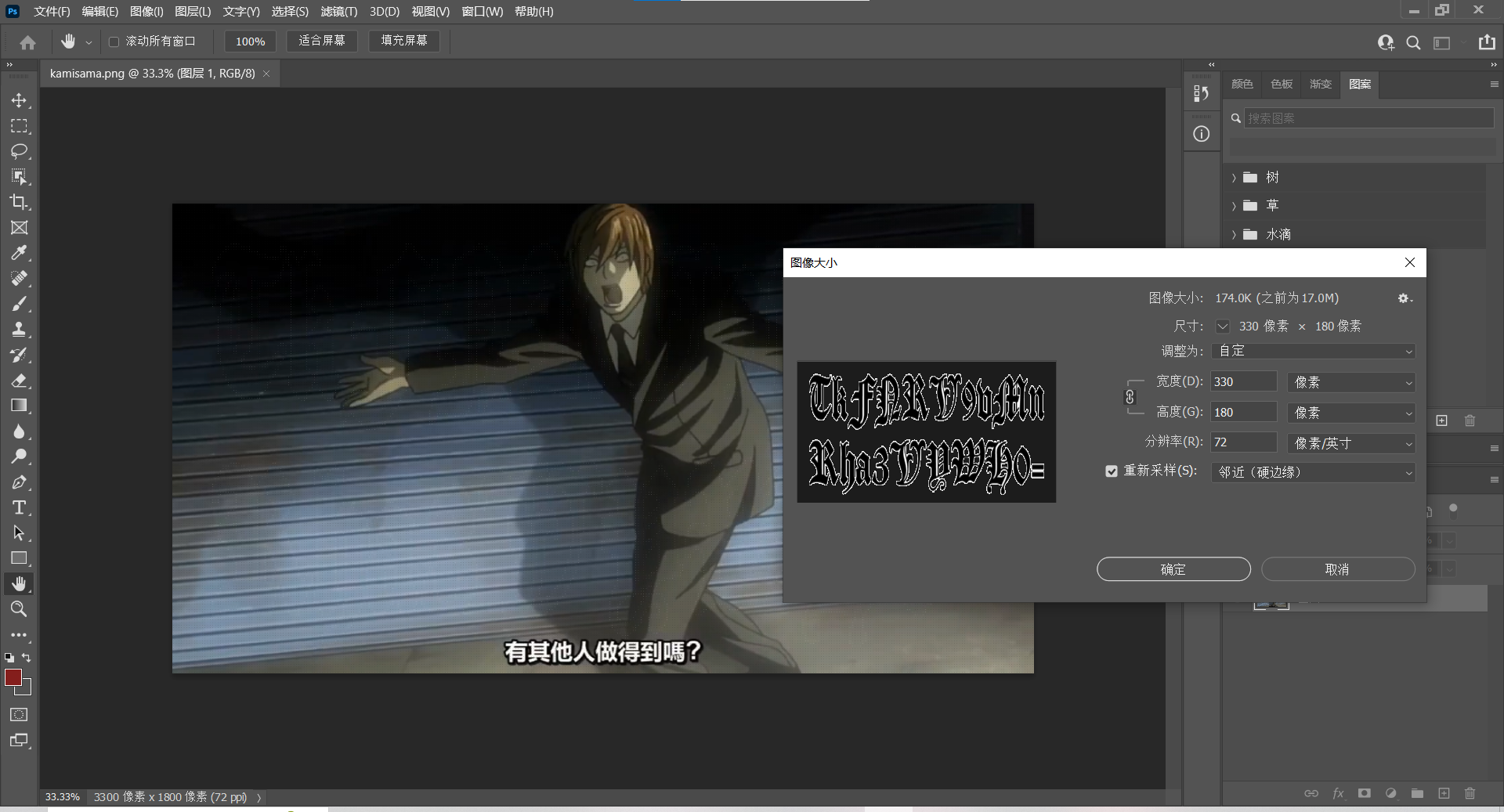The image size is (1504, 812).
Task: Toggle Scroll All Windows checkbox
Action: (x=114, y=42)
